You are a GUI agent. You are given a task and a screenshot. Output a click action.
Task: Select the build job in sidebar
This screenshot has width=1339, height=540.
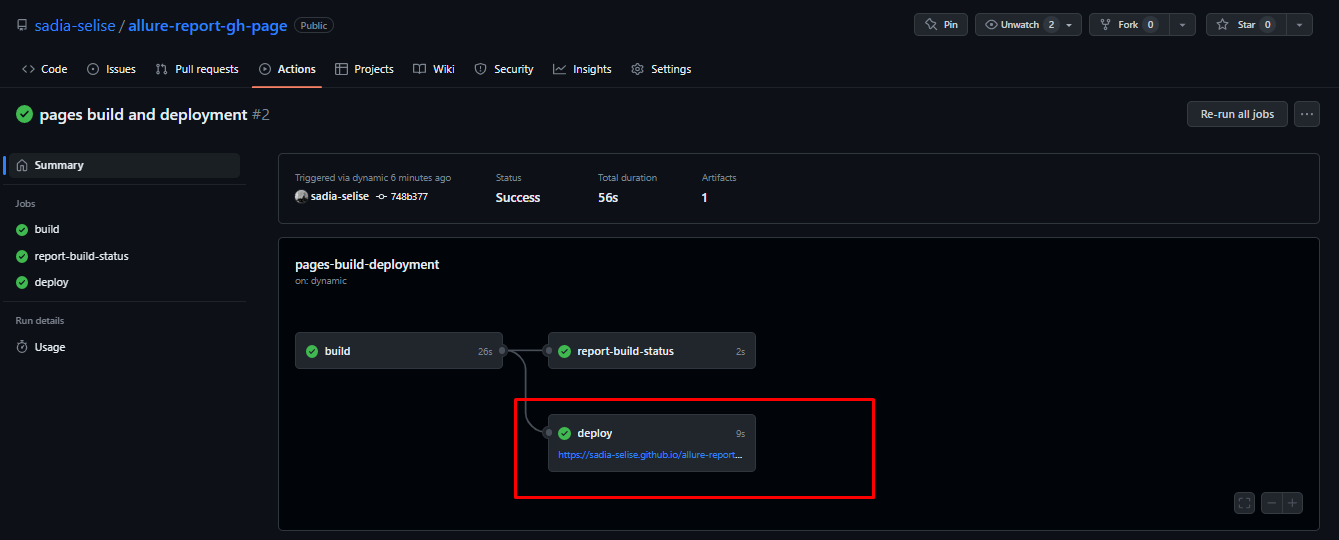[x=47, y=229]
